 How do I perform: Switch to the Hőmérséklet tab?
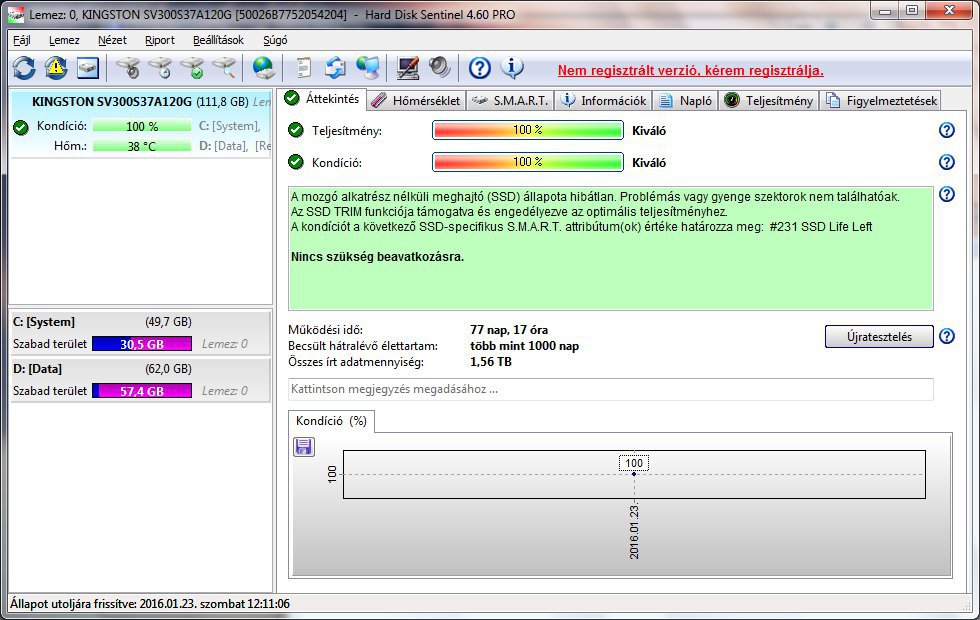pos(416,101)
